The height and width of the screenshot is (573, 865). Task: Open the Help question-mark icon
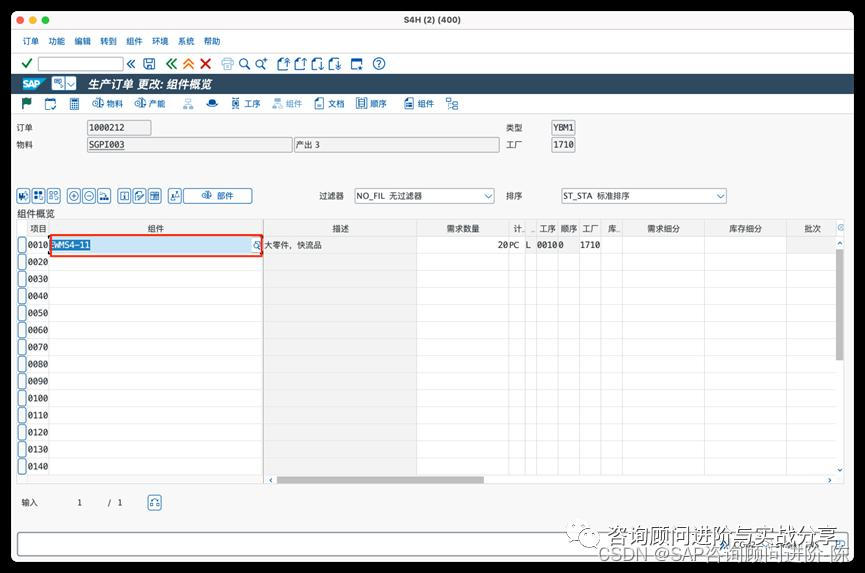(379, 64)
